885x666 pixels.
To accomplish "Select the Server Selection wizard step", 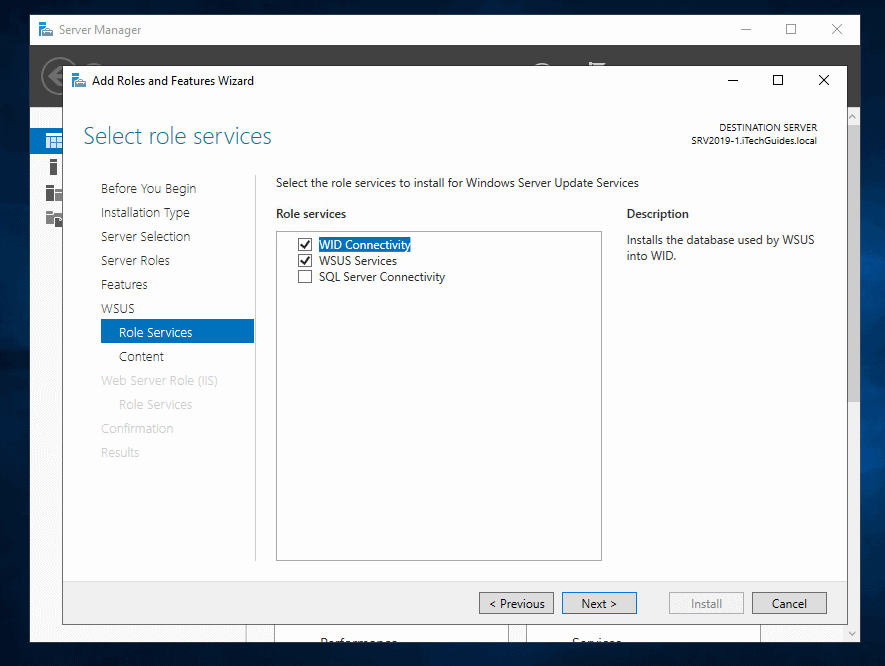I will (146, 236).
